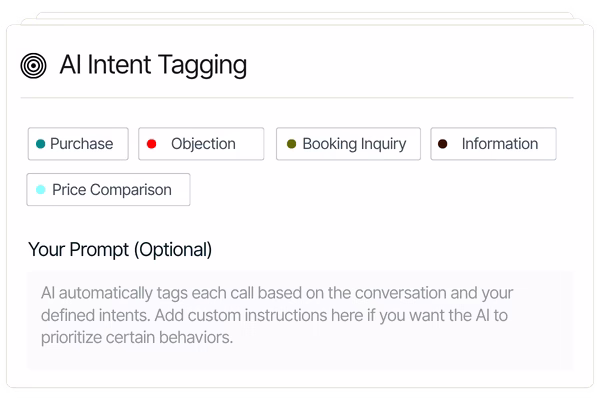Click the word Optional in prompt heading
This screenshot has height=400, width=600.
click(173, 250)
